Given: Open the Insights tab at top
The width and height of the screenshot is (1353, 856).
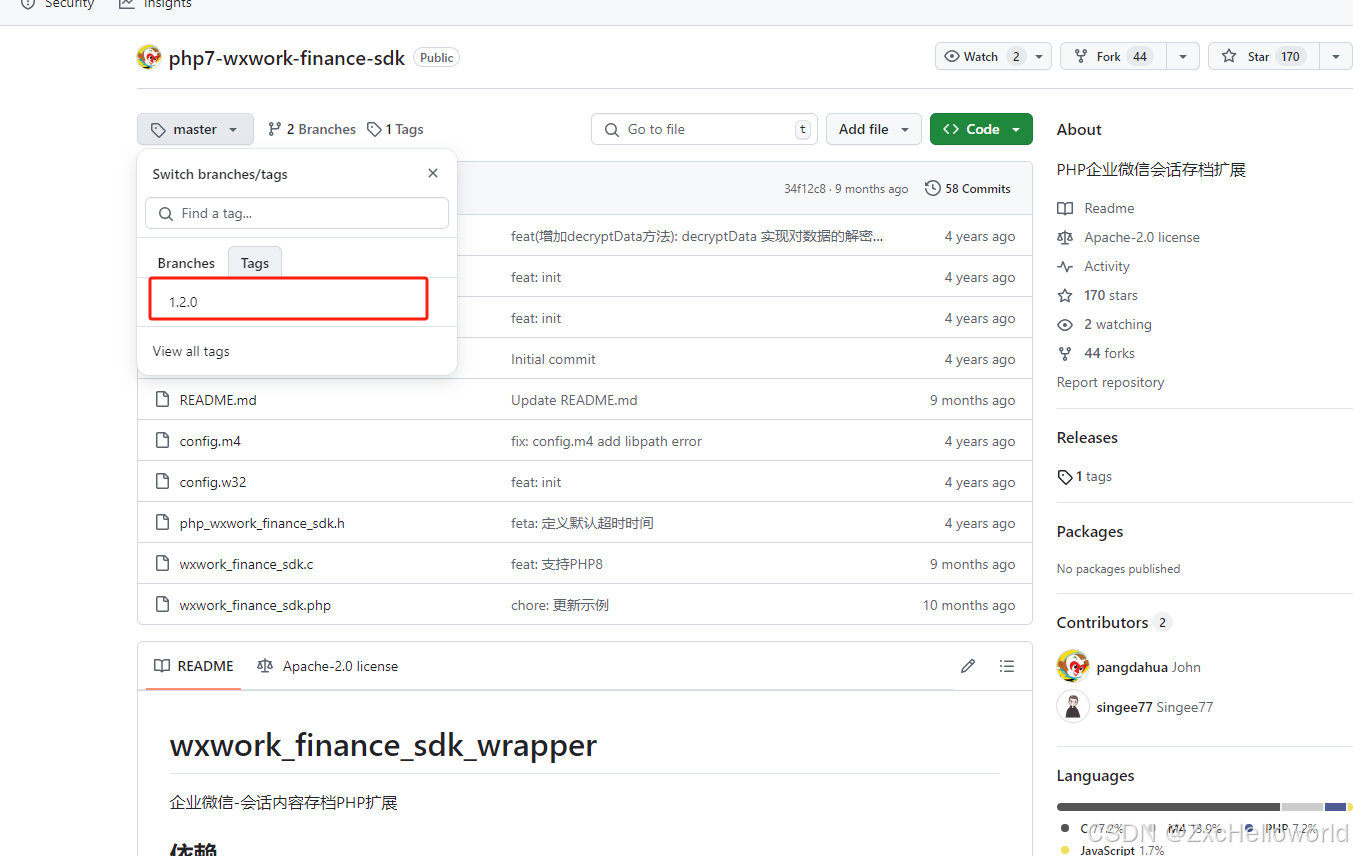Looking at the screenshot, I should (155, 5).
